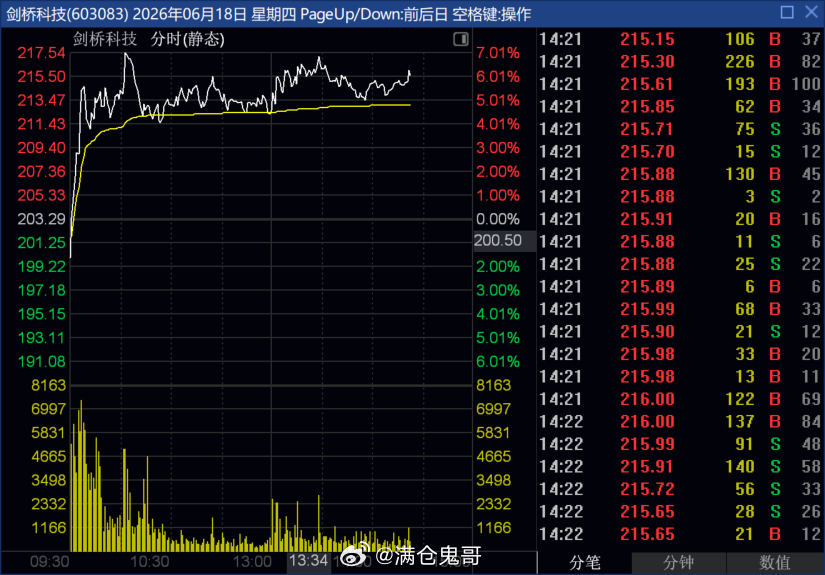This screenshot has height=575, width=825.
Task: Click the 0.00% percentage label
Action: pyautogui.click(x=498, y=219)
